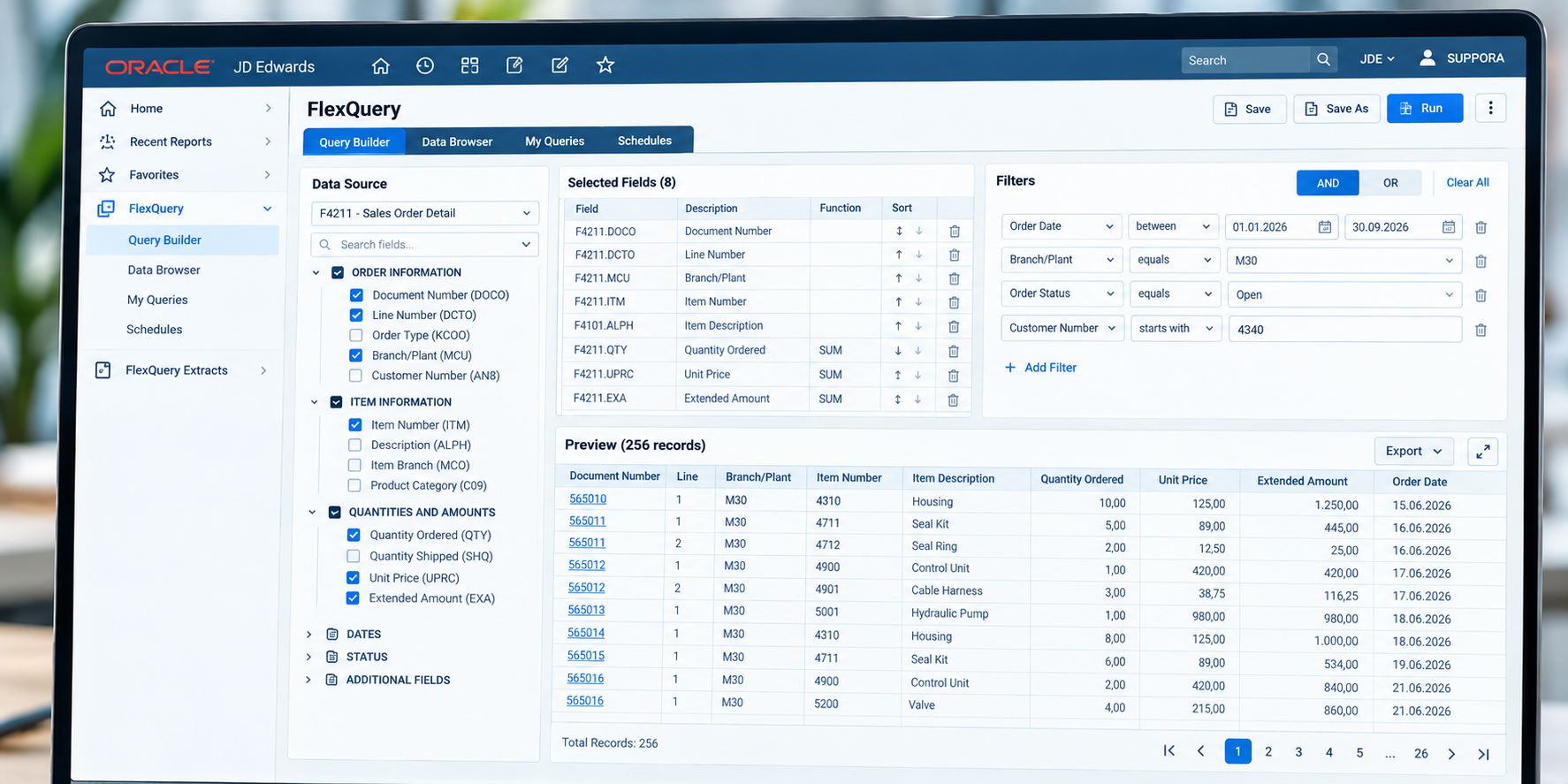Open the JDE environment dropdown
Image resolution: width=1568 pixels, height=784 pixels.
pyautogui.click(x=1376, y=59)
